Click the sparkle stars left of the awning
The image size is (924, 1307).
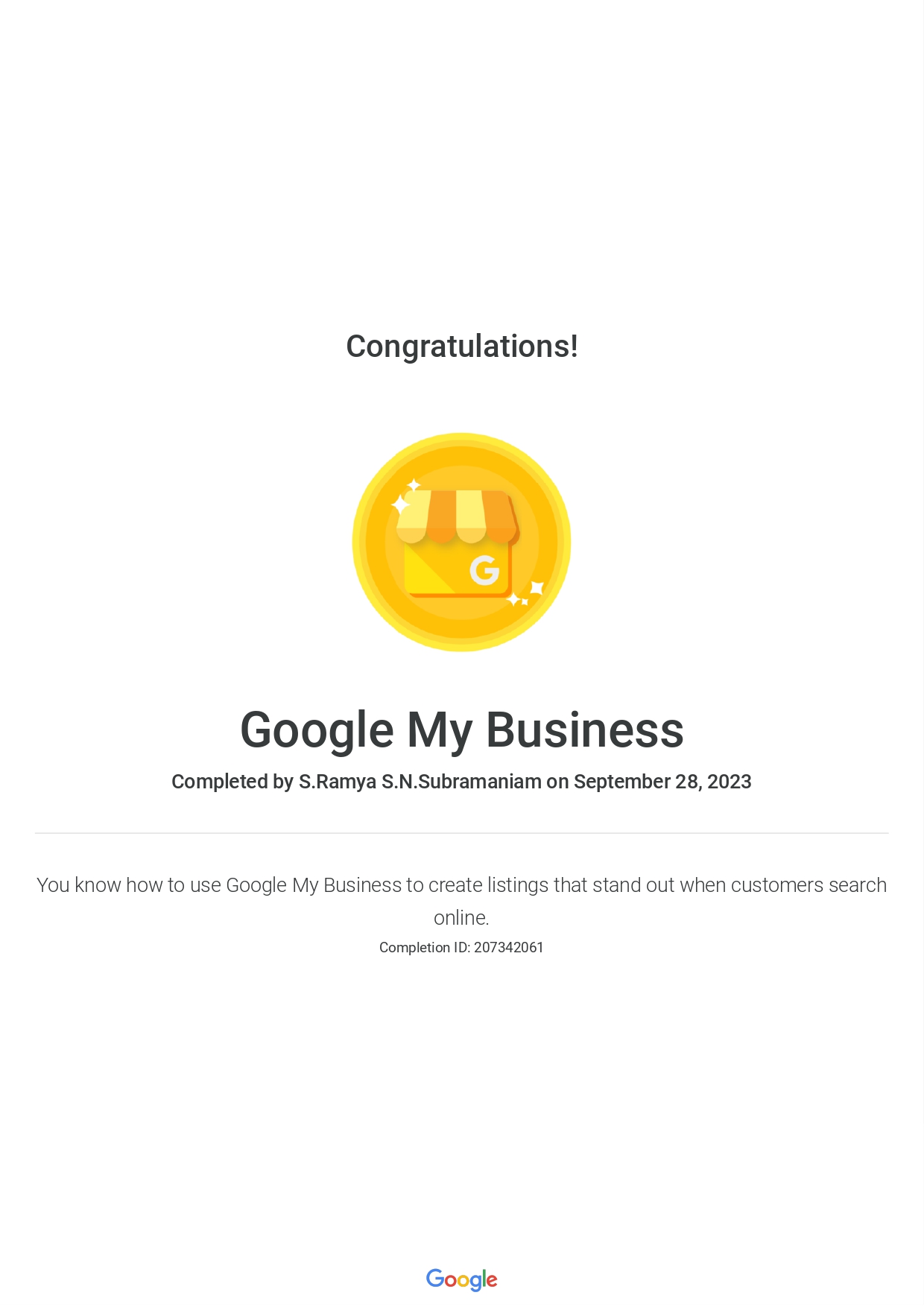405,498
